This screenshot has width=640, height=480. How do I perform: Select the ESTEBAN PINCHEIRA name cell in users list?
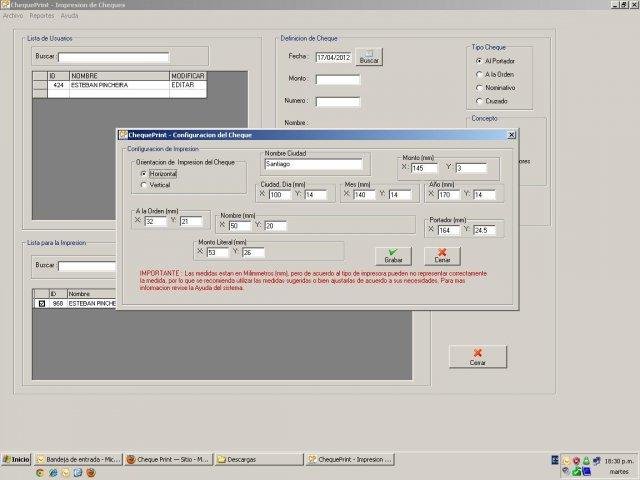(120, 85)
